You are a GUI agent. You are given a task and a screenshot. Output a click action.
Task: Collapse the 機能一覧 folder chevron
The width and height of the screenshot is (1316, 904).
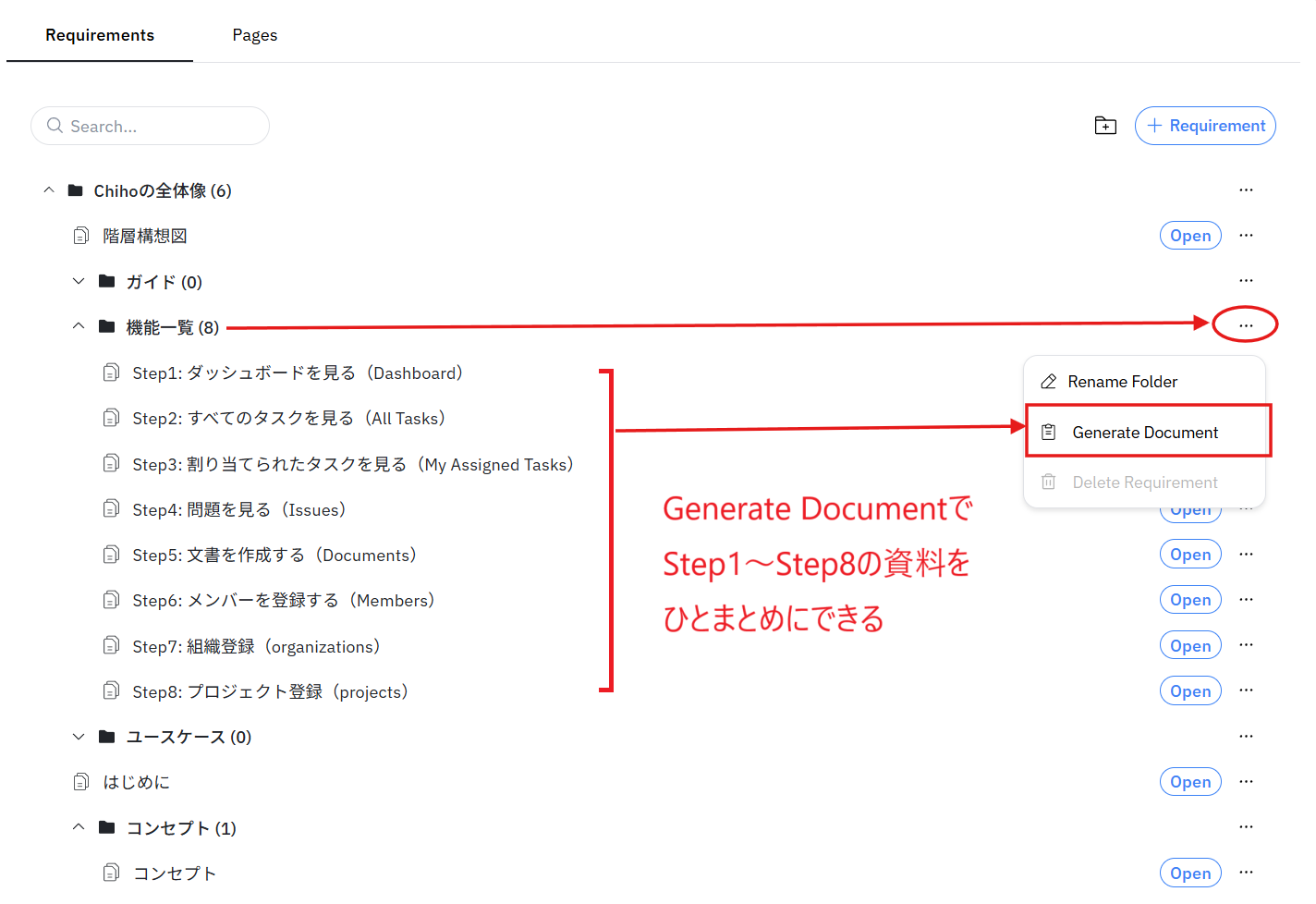pos(79,326)
